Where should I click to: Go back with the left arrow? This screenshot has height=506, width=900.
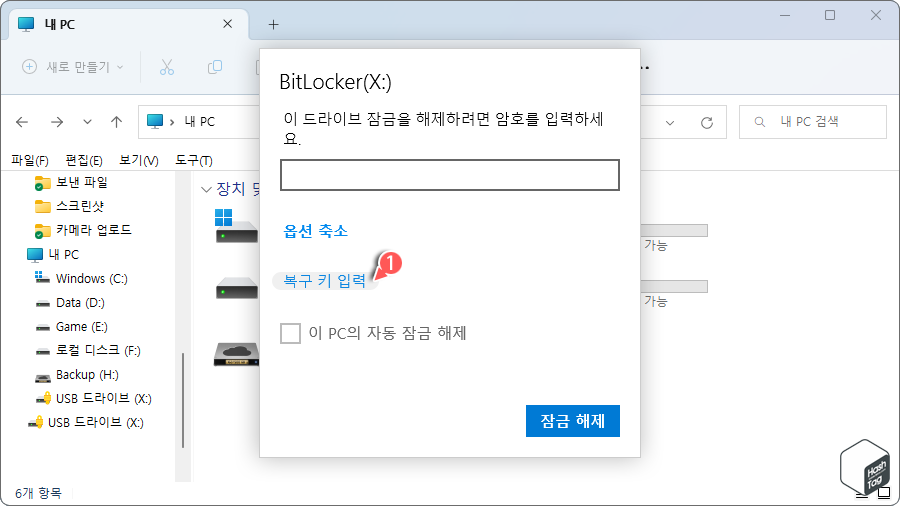22,122
